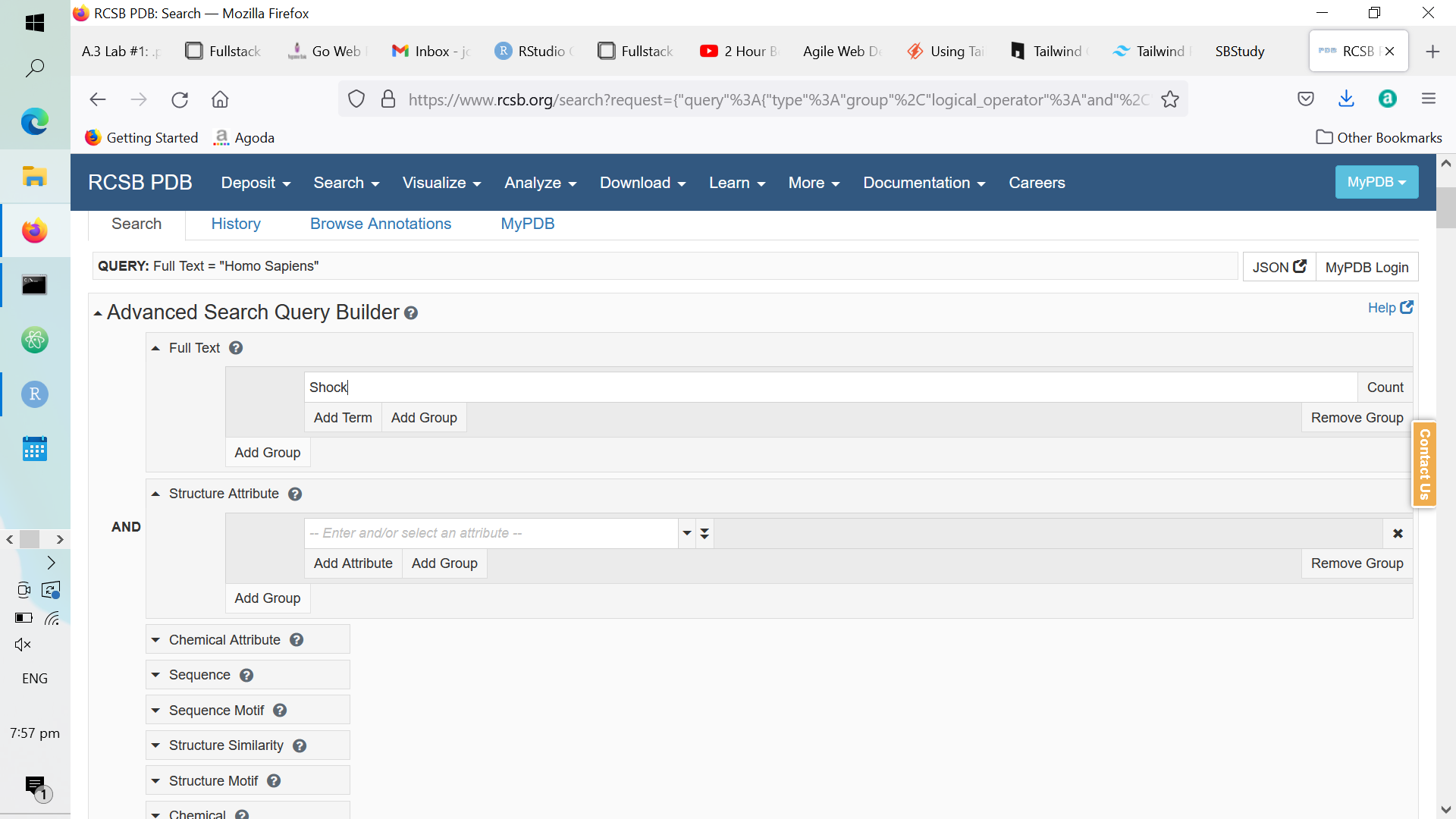Screen dimensions: 1456x819
Task: Click the Search menu dropdown arrow
Action: (377, 184)
